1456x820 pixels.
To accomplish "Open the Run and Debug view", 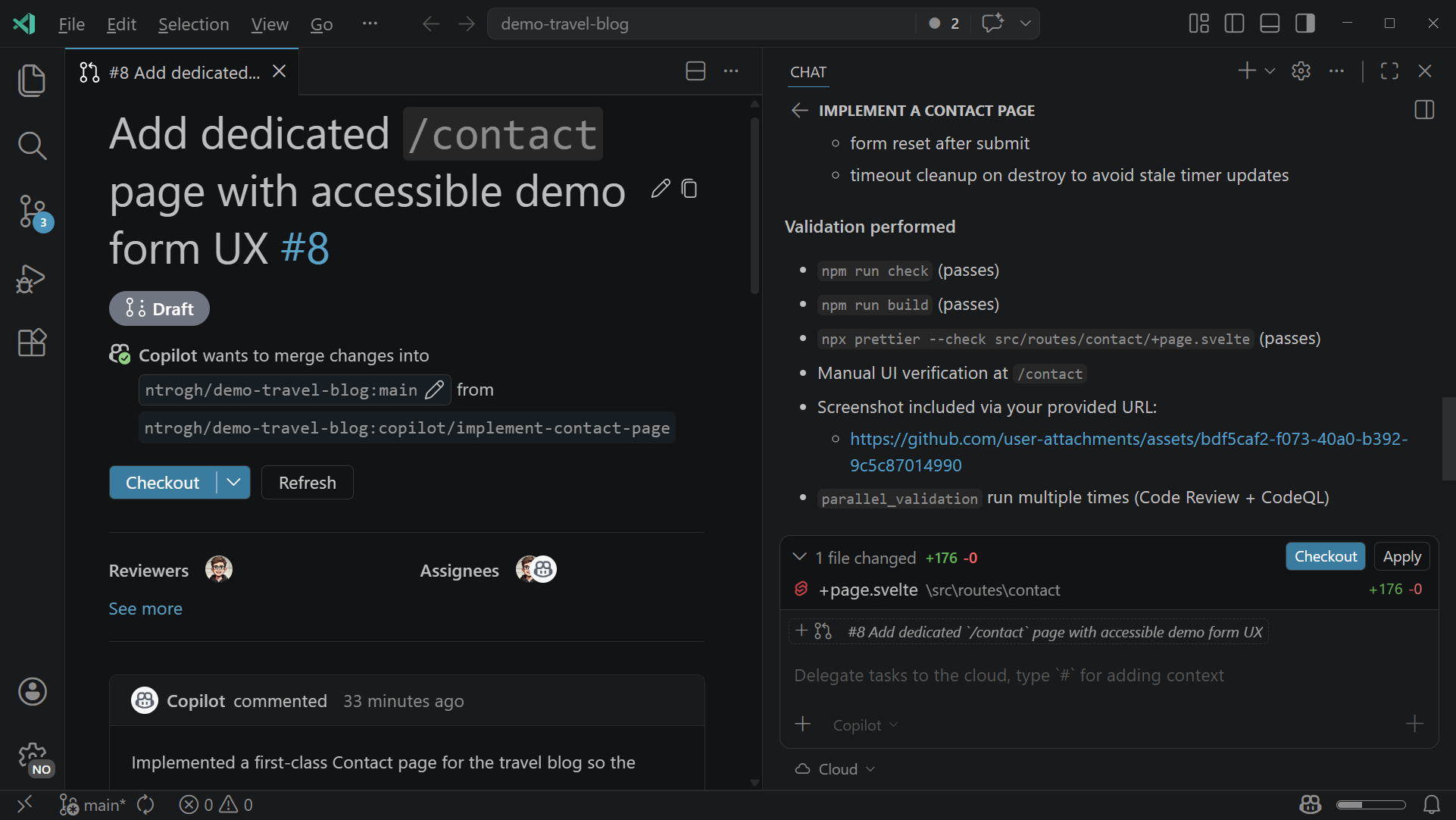I will 32,279.
